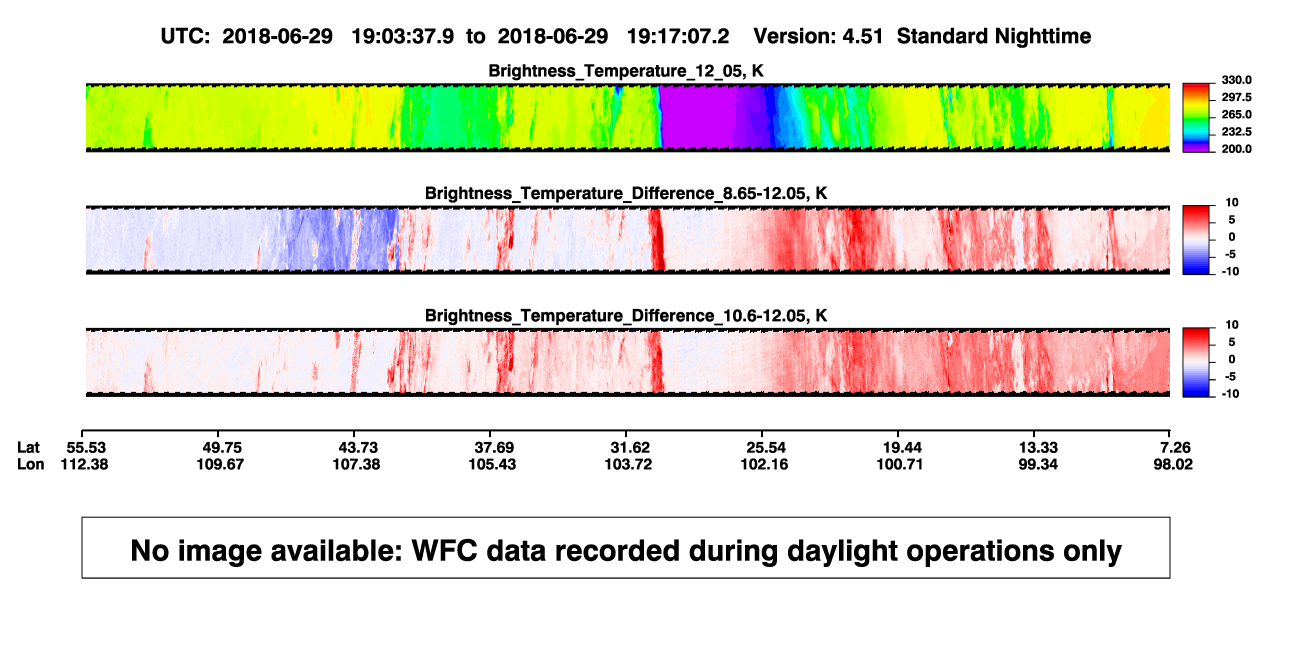Click latitude value 43.73
Image resolution: width=1300 pixels, height=667 pixels.
[357, 447]
